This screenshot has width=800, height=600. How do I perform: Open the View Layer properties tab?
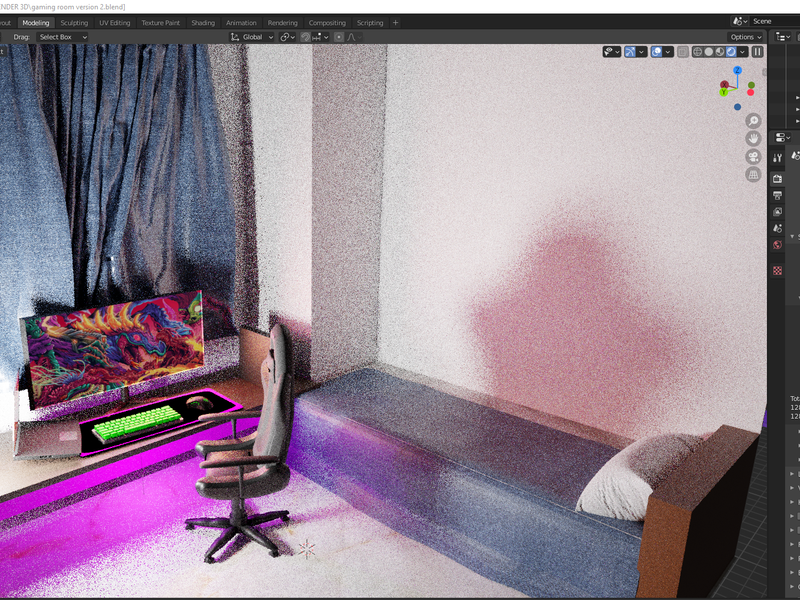777,212
